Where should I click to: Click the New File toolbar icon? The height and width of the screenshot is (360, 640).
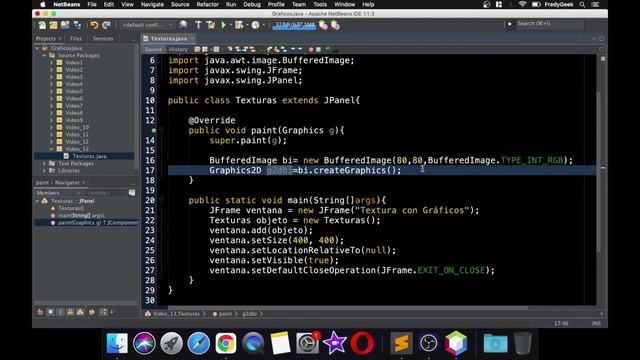[42, 25]
